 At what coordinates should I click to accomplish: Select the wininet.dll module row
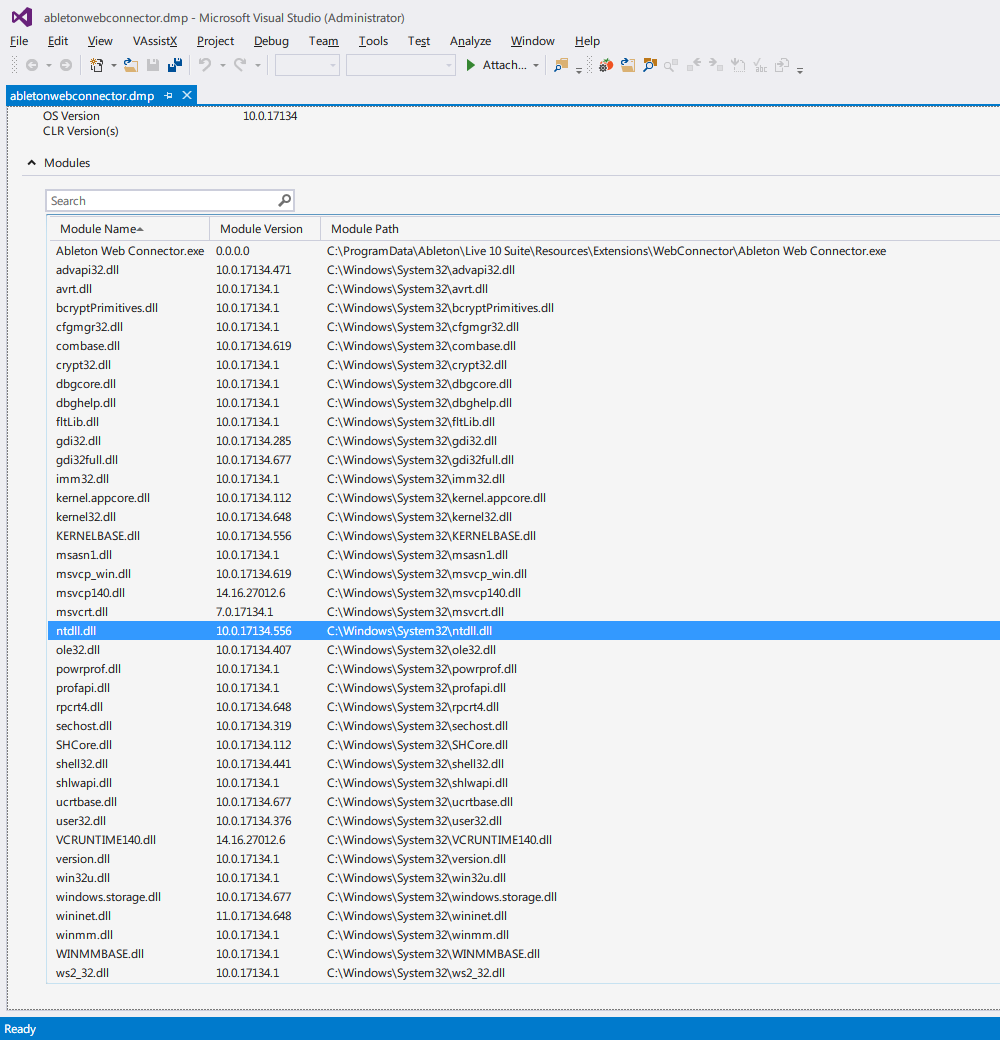[x=524, y=916]
